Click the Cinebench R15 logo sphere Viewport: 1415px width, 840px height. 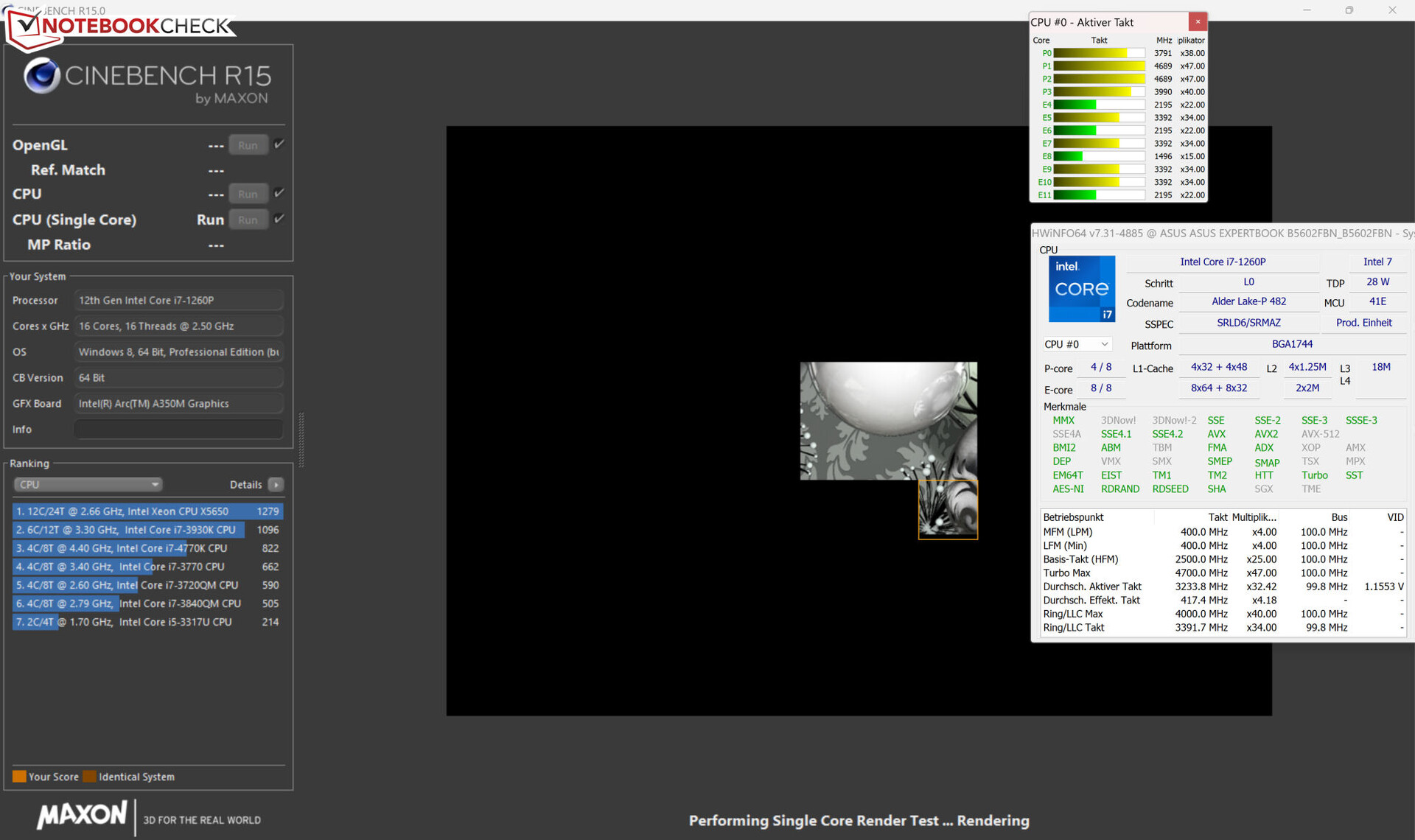pyautogui.click(x=41, y=75)
